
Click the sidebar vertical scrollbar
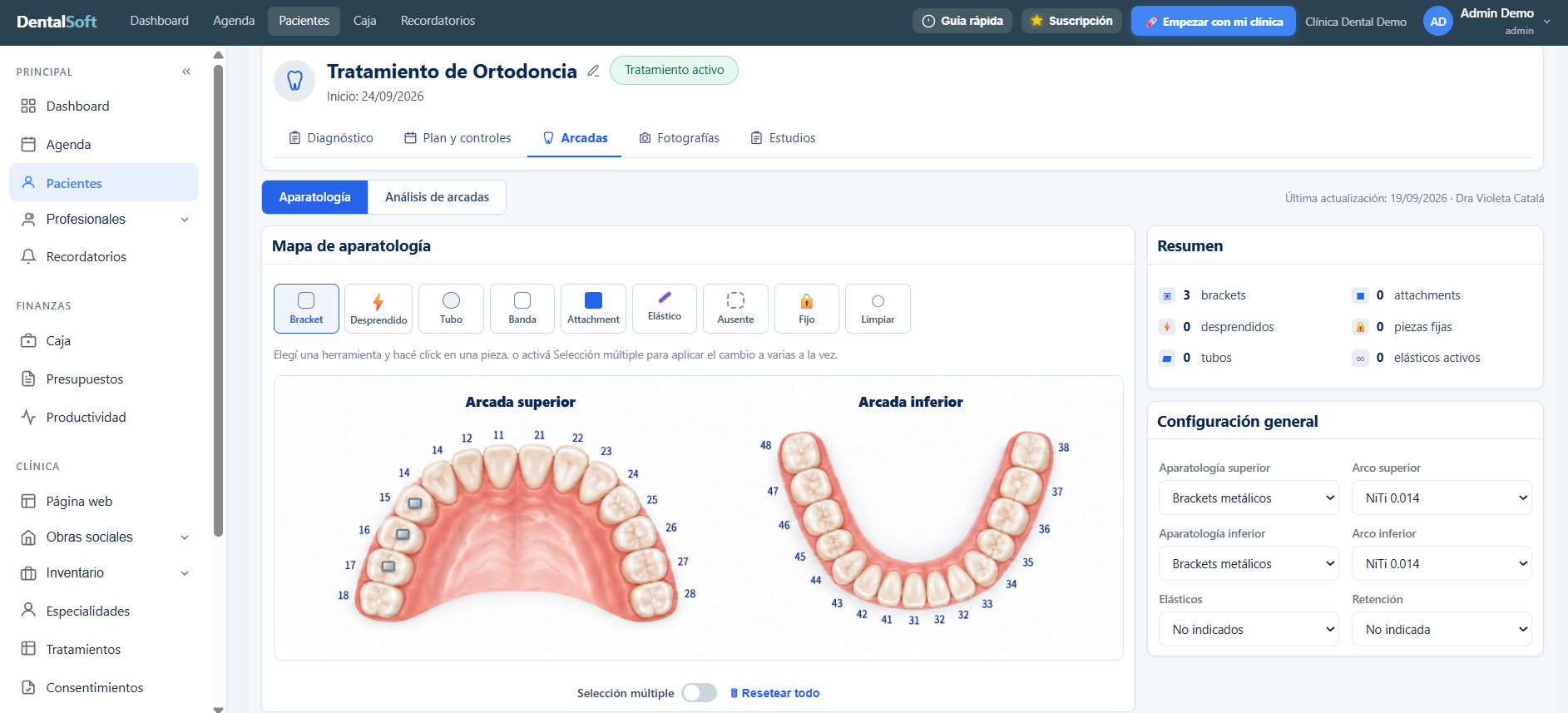pos(218,300)
